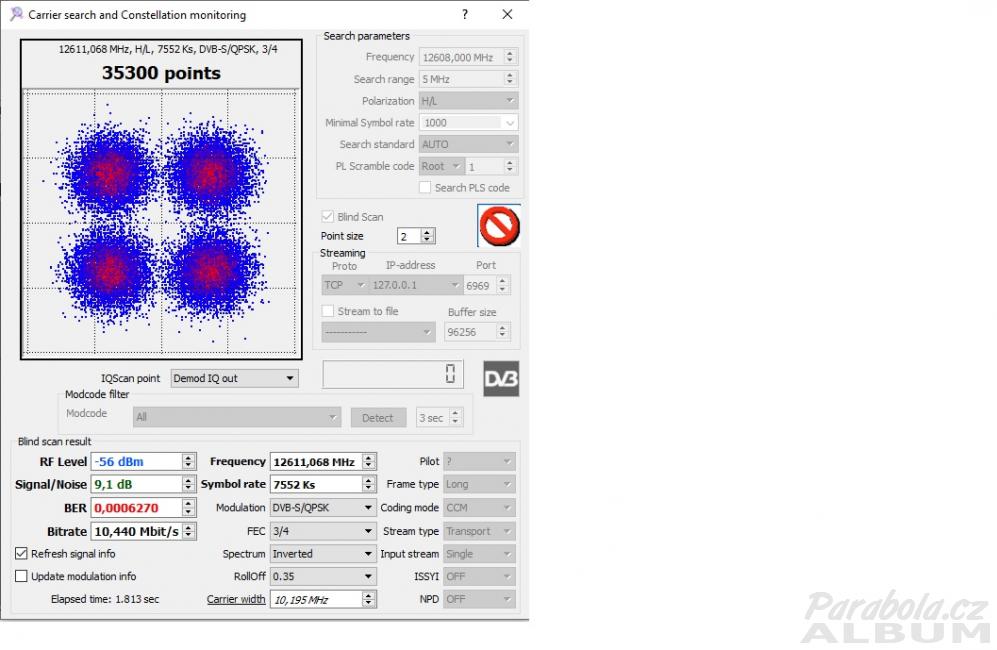Image resolution: width=997 pixels, height=650 pixels.
Task: Click the empty status display box
Action: 393,374
